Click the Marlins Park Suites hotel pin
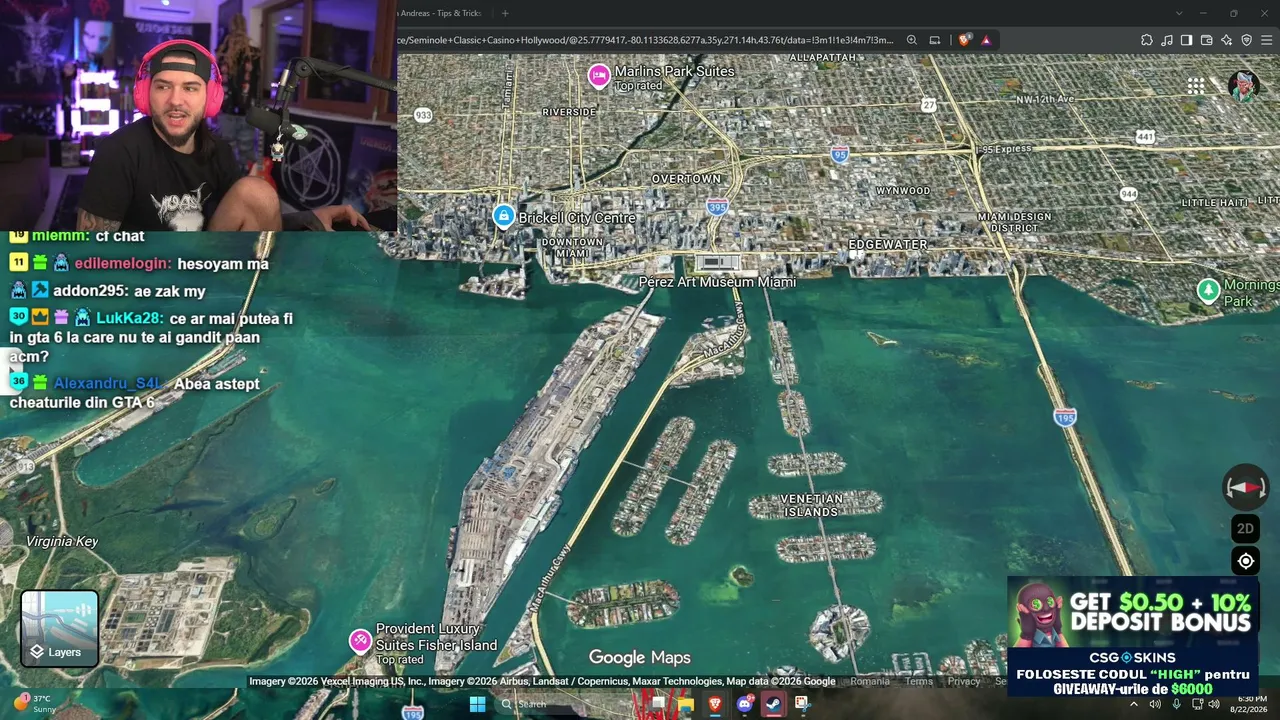 tap(599, 75)
